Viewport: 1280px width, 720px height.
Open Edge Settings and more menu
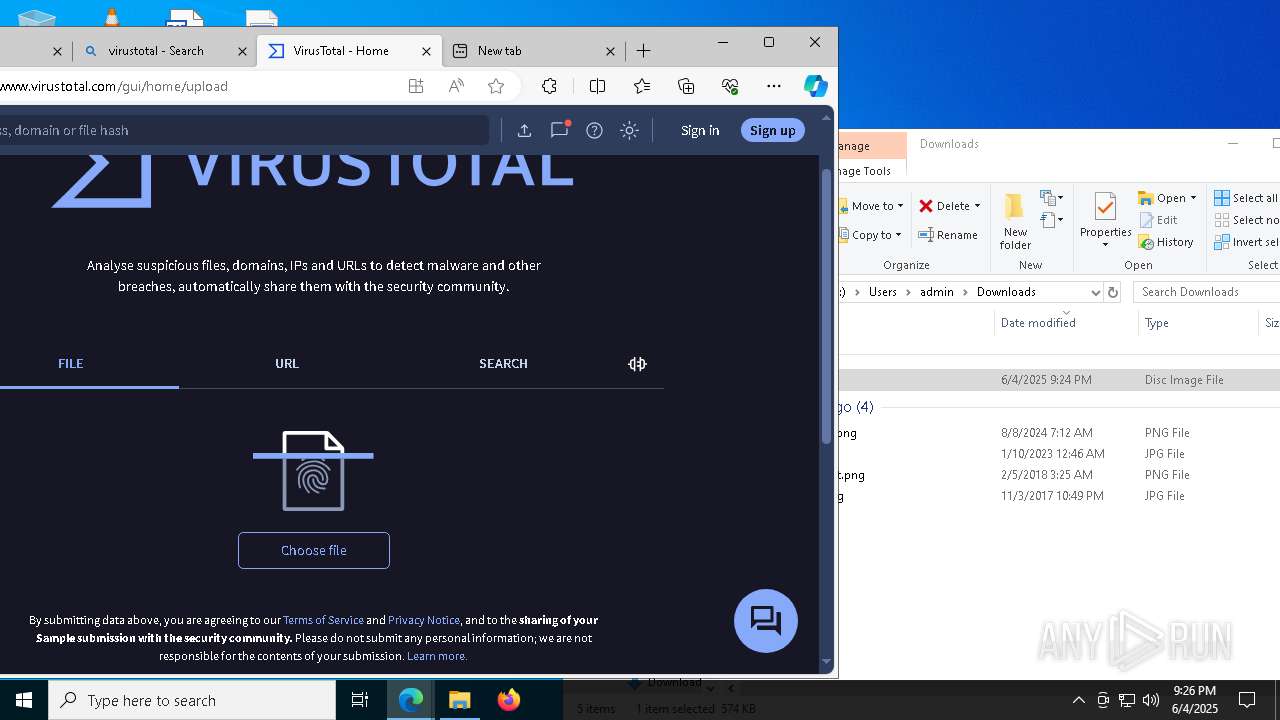pyautogui.click(x=774, y=86)
